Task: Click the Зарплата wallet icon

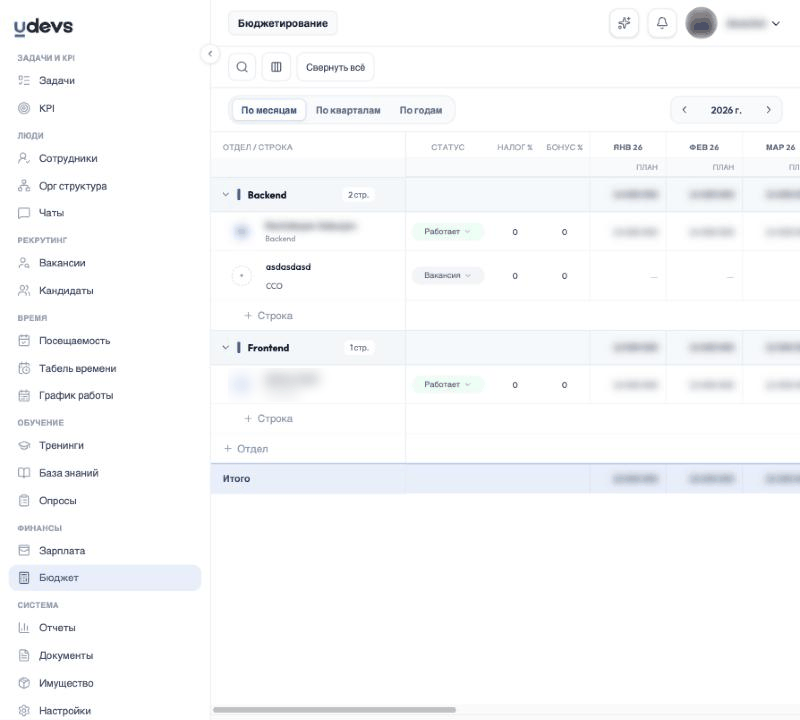Action: pos(24,550)
